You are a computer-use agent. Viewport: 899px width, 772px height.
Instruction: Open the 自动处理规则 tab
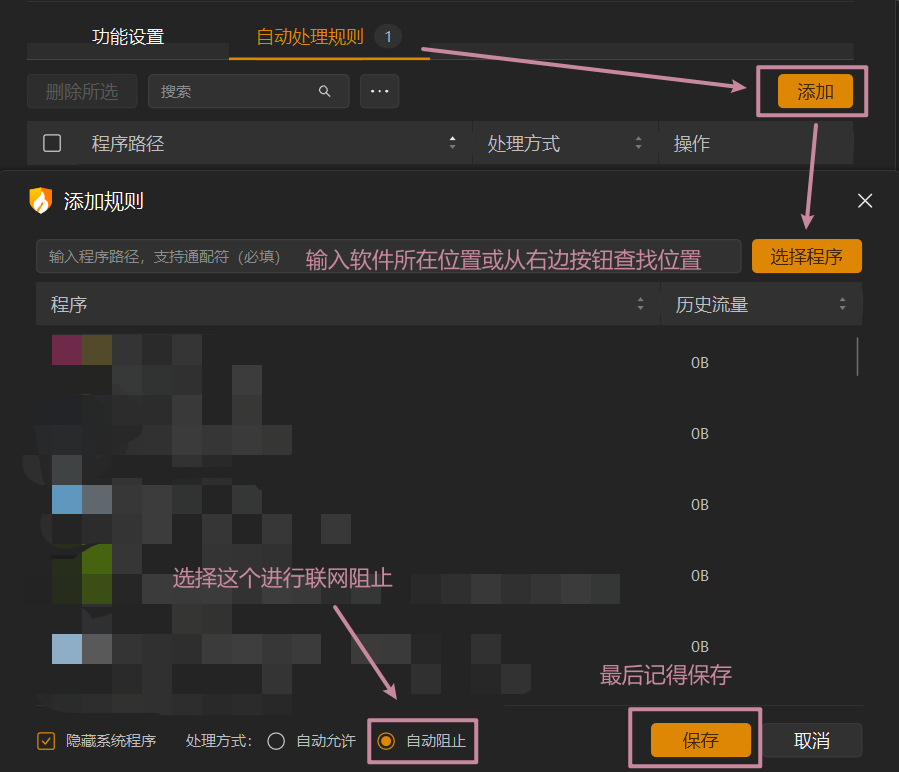pos(310,37)
